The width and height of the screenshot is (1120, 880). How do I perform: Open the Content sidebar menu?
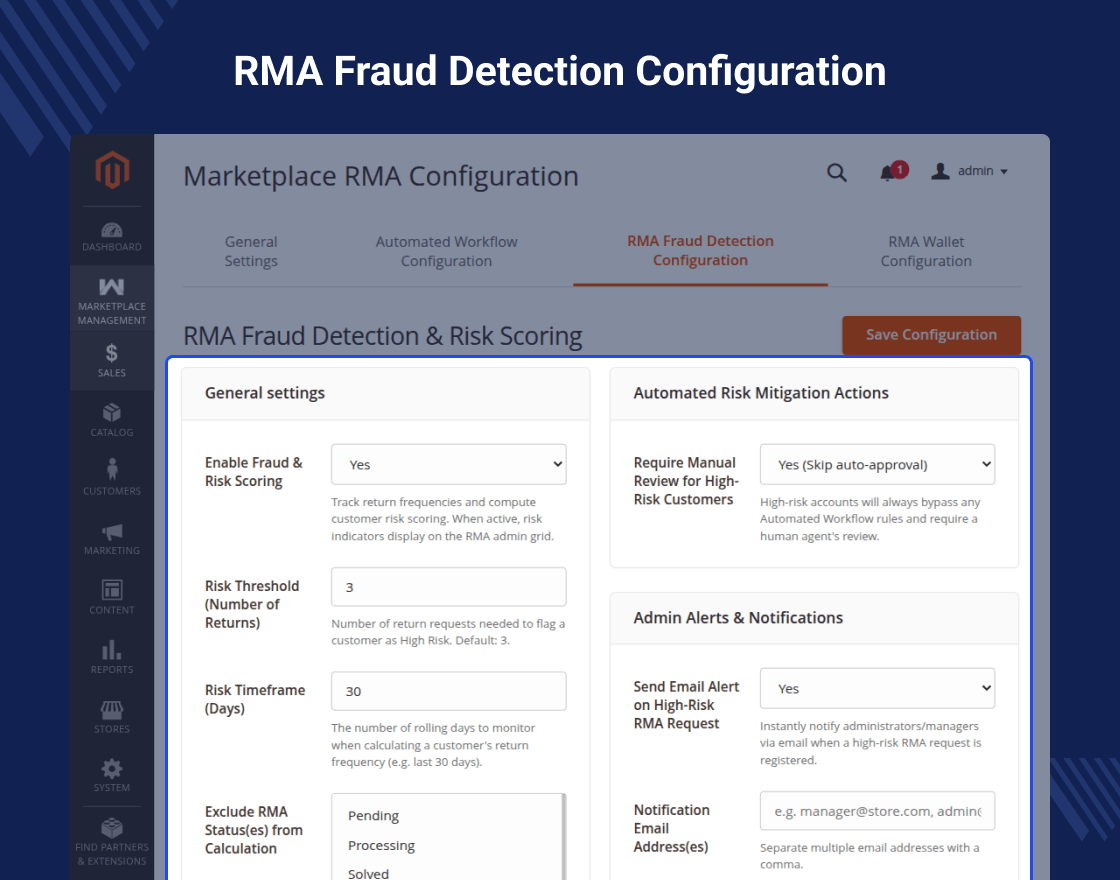click(112, 596)
